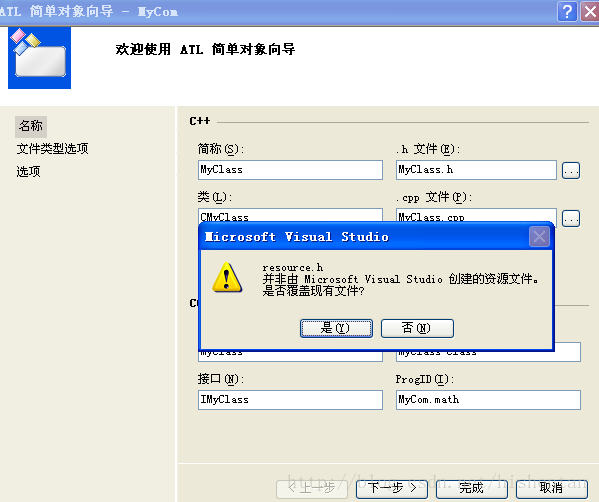Click 完成 to finish the wizard
599x502 pixels.
click(x=471, y=488)
